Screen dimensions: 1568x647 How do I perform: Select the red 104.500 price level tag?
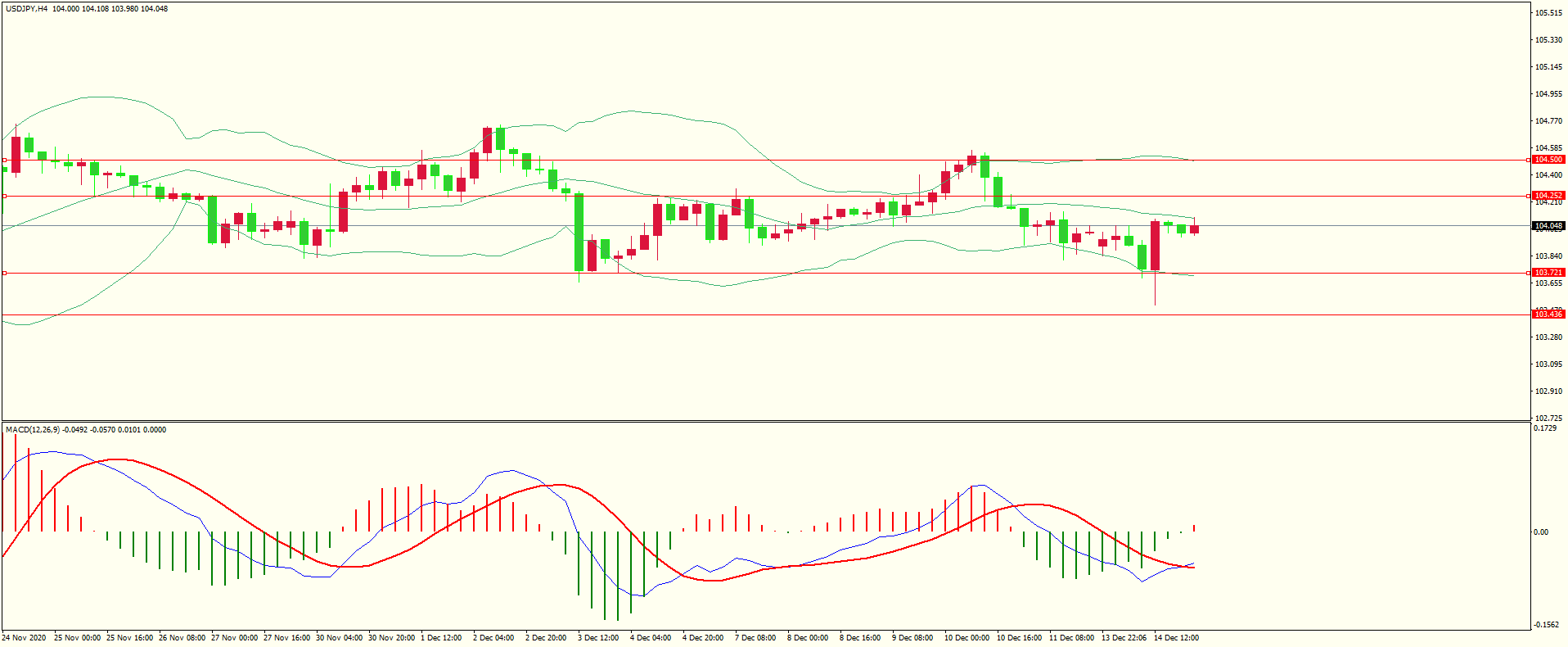tap(1548, 160)
